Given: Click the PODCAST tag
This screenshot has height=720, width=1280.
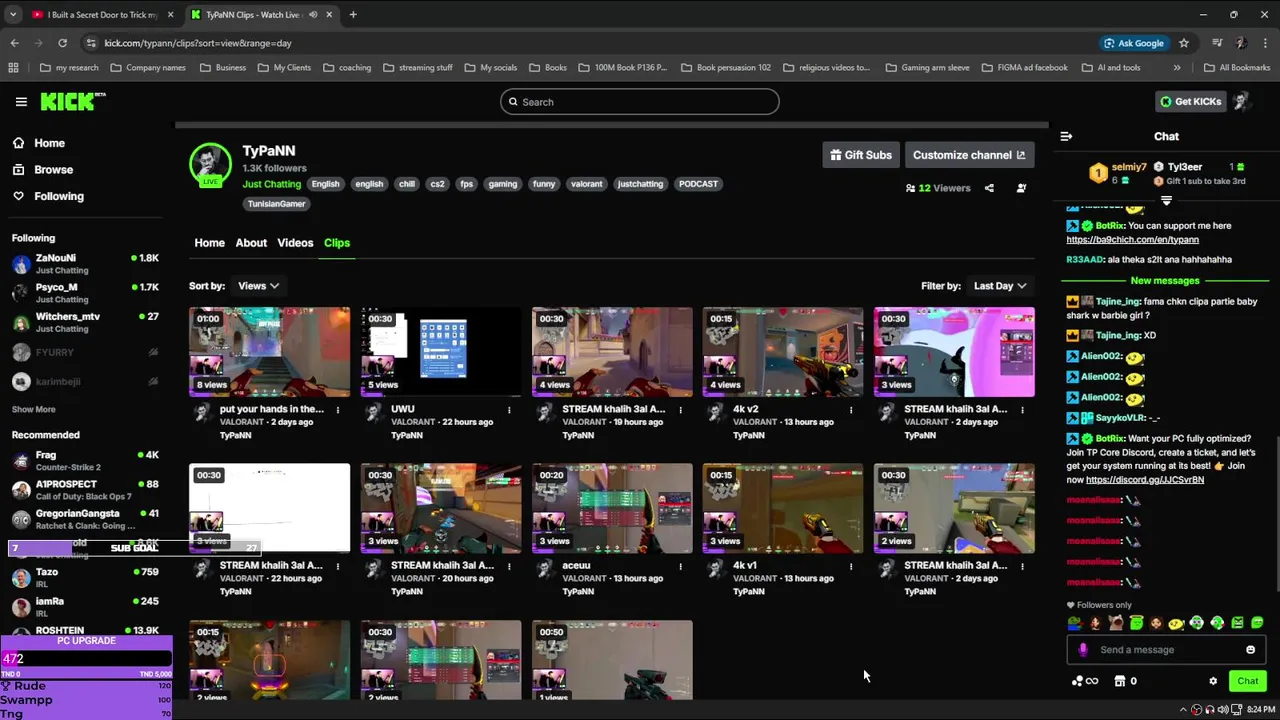Looking at the screenshot, I should click(698, 184).
